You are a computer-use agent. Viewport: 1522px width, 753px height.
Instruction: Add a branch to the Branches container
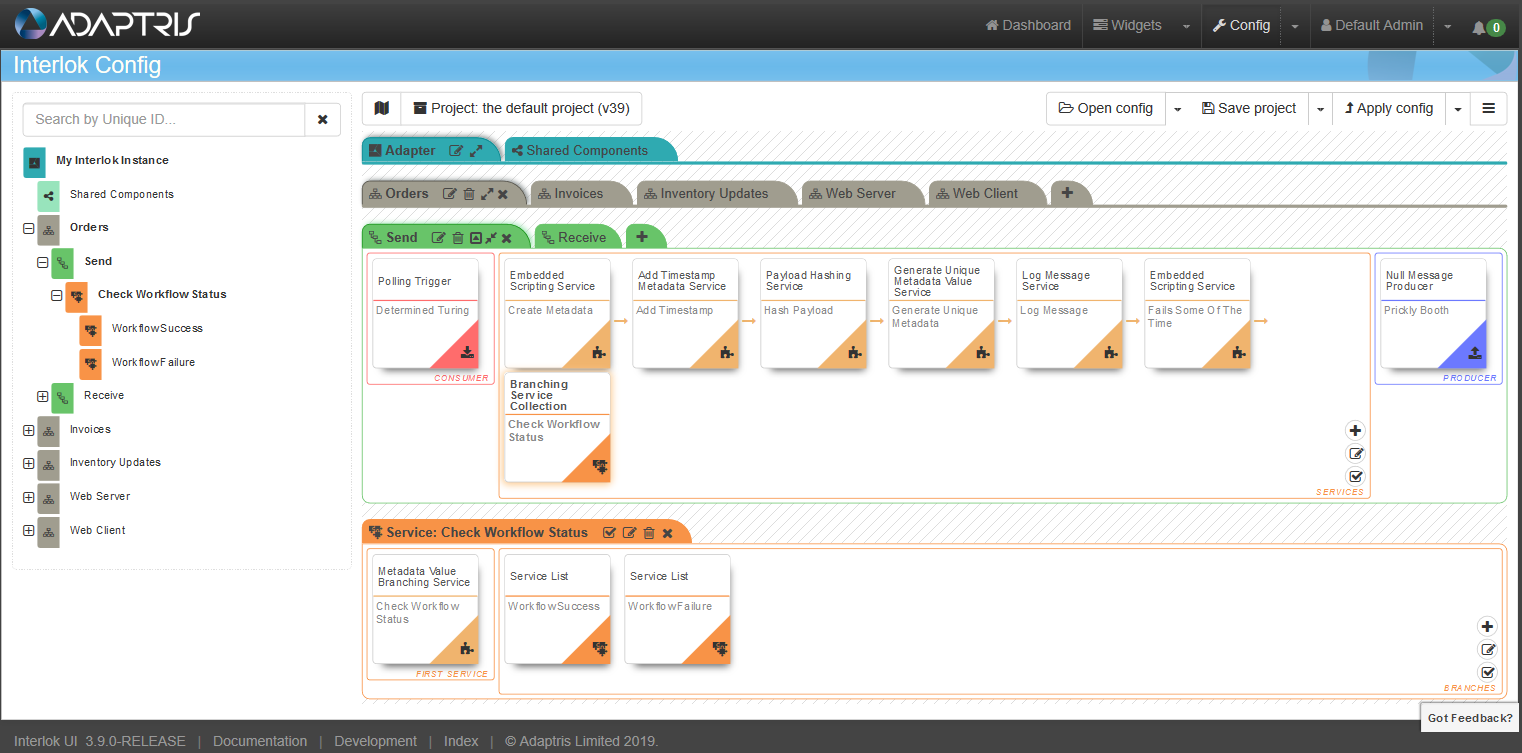(x=1487, y=627)
